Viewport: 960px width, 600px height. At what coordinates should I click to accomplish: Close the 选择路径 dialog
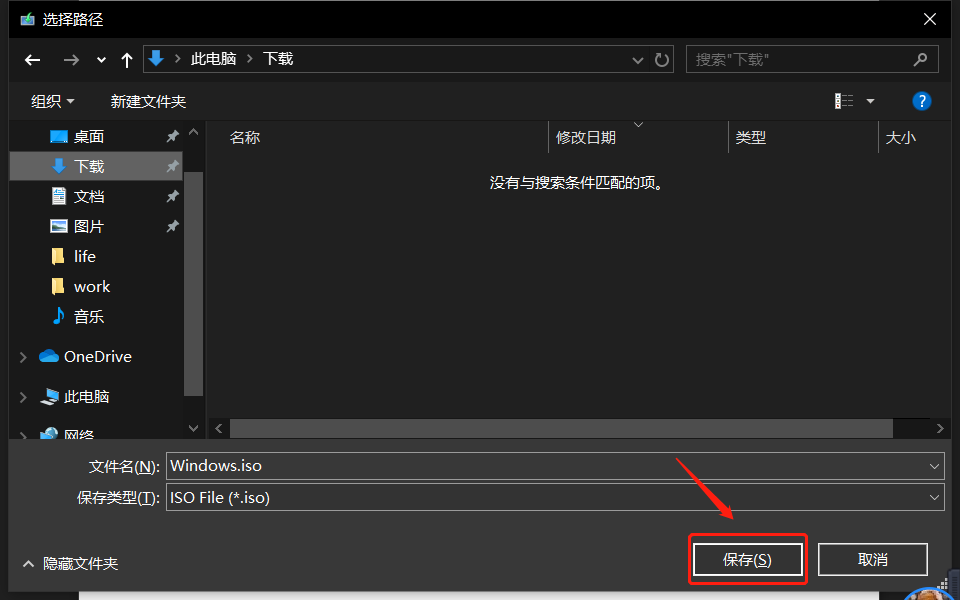929,20
